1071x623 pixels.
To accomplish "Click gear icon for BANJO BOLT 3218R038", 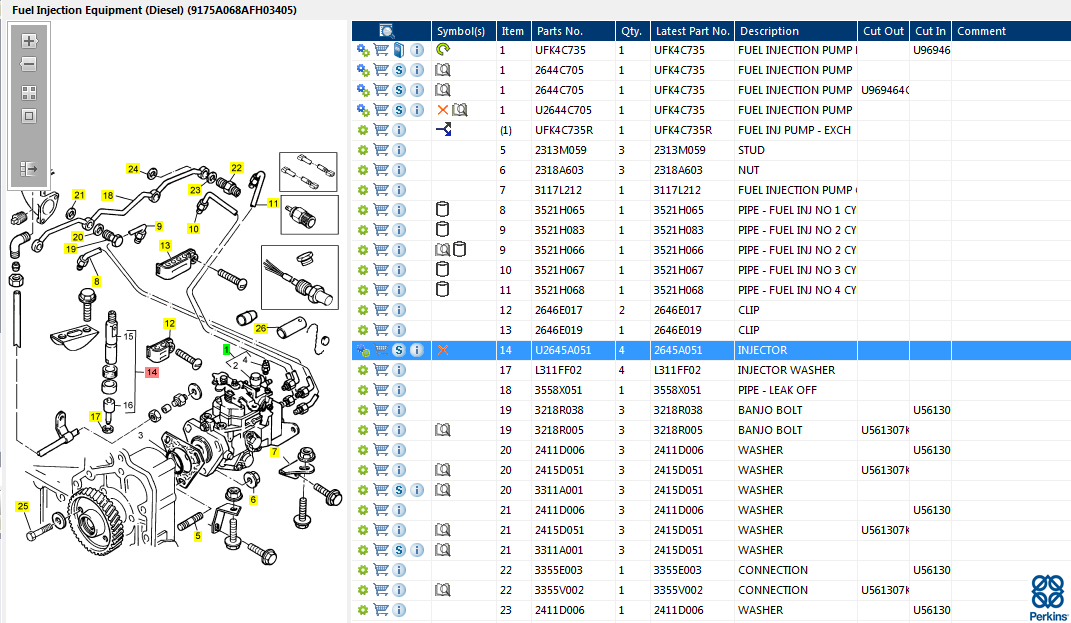I will pos(363,410).
